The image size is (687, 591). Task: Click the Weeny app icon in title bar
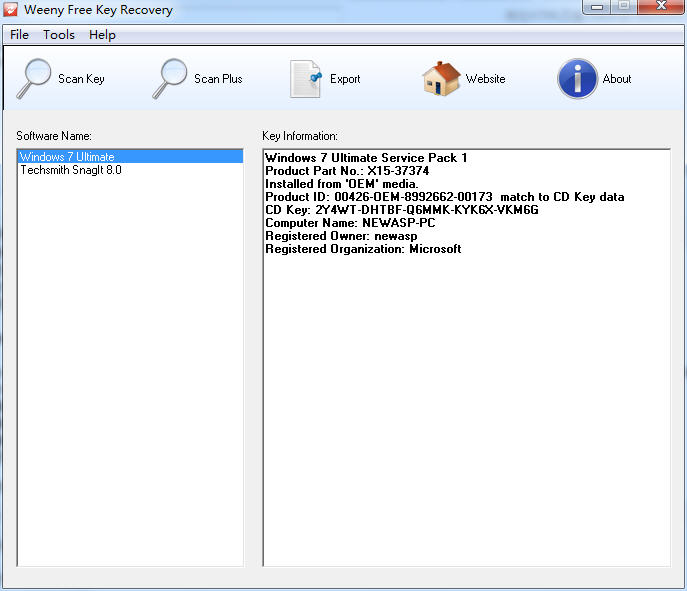pyautogui.click(x=11, y=9)
